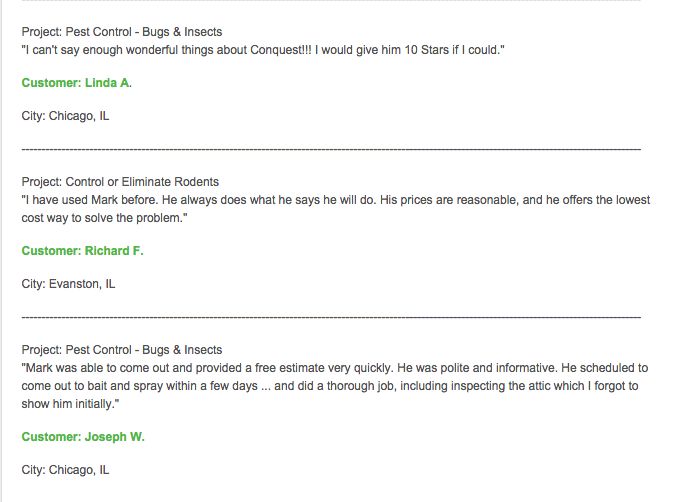Click the Pest Control project line above Joseph's review

[x=122, y=350]
